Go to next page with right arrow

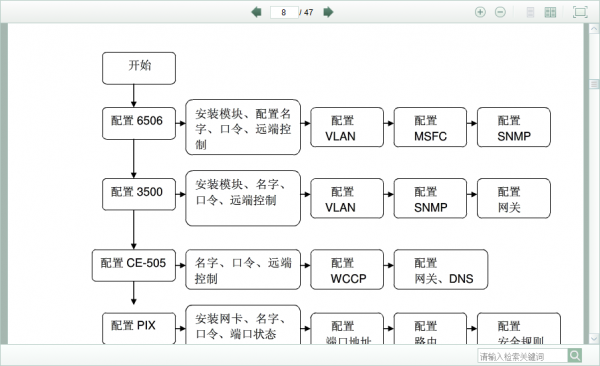pos(328,12)
